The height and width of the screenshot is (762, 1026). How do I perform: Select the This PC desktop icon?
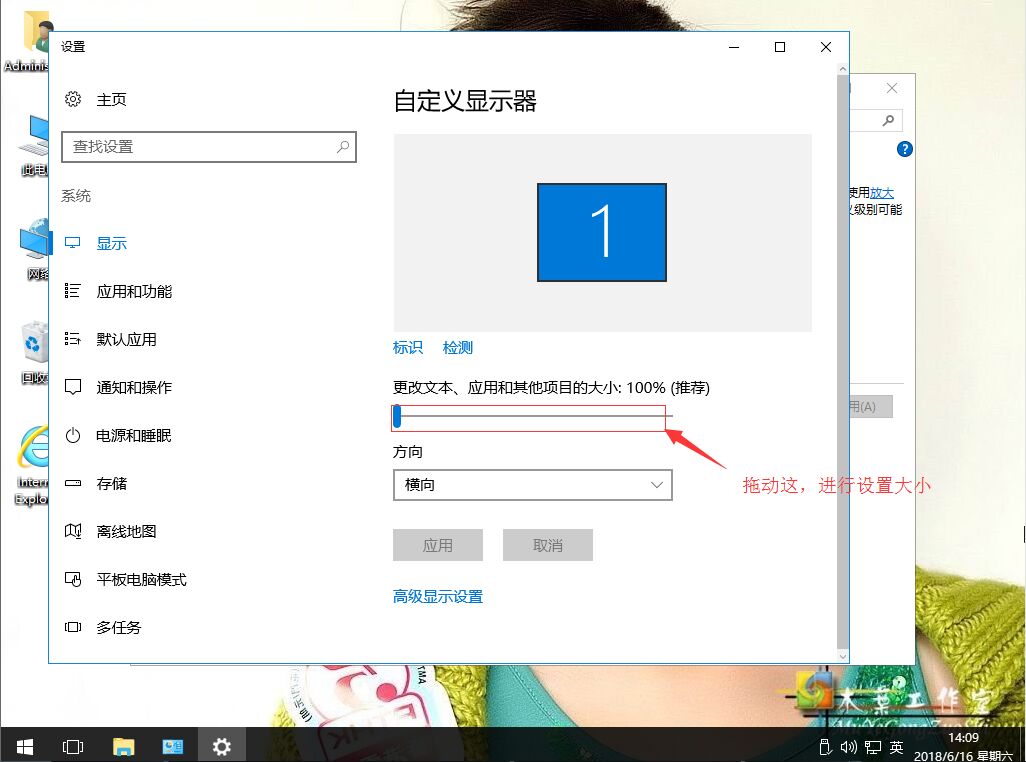click(35, 145)
